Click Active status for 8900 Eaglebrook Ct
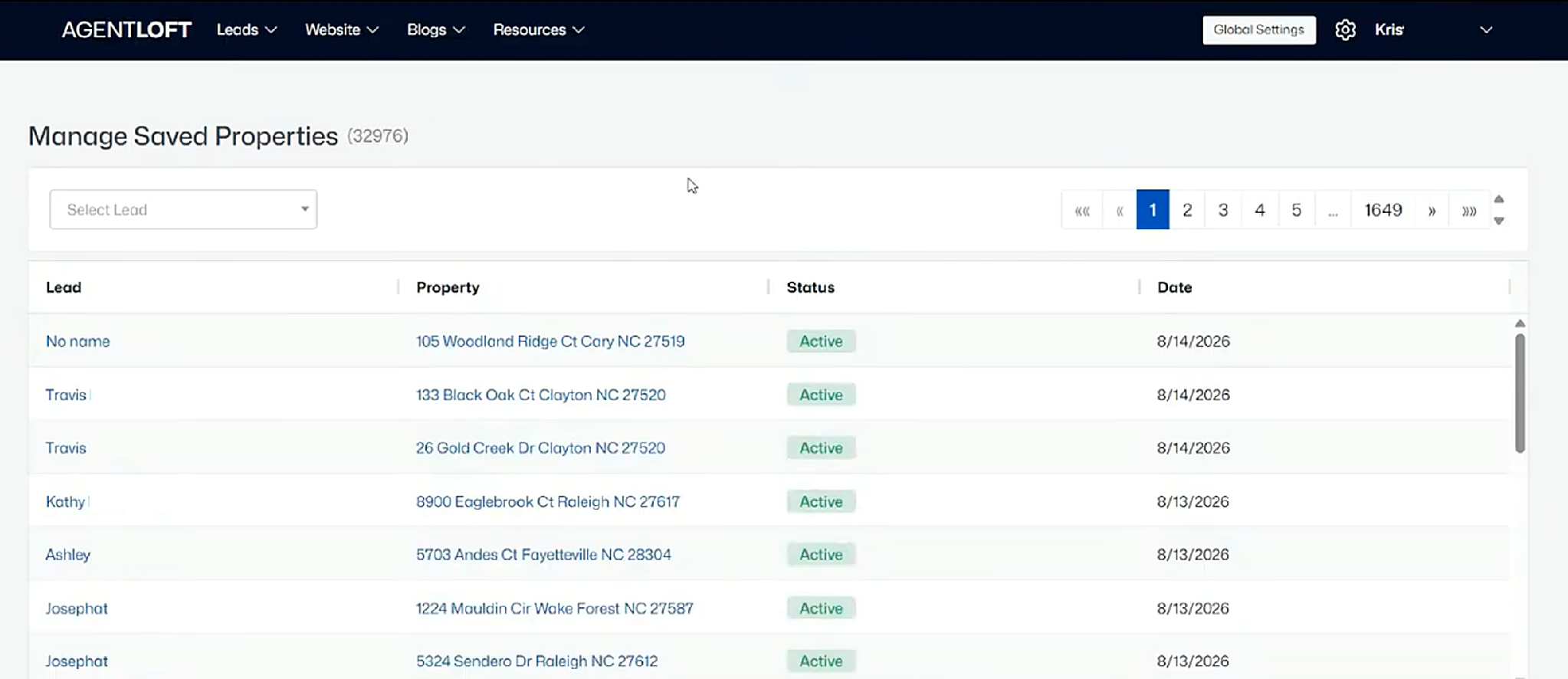The image size is (1568, 679). coord(821,501)
